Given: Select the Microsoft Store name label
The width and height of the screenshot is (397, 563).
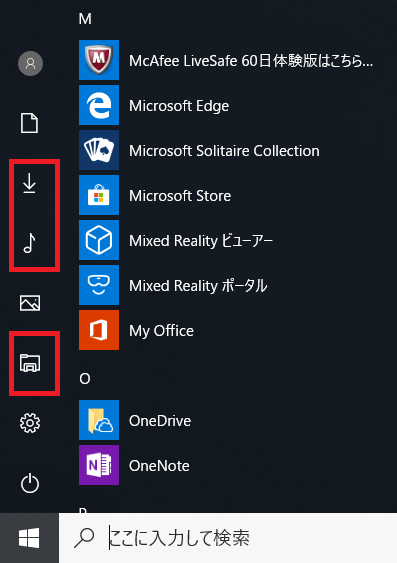Looking at the screenshot, I should (x=180, y=196).
